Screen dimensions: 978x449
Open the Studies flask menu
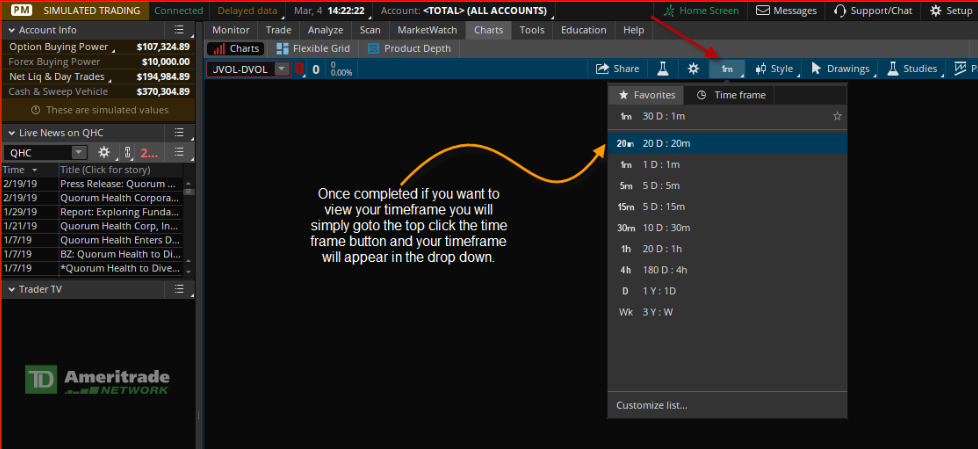coord(912,69)
